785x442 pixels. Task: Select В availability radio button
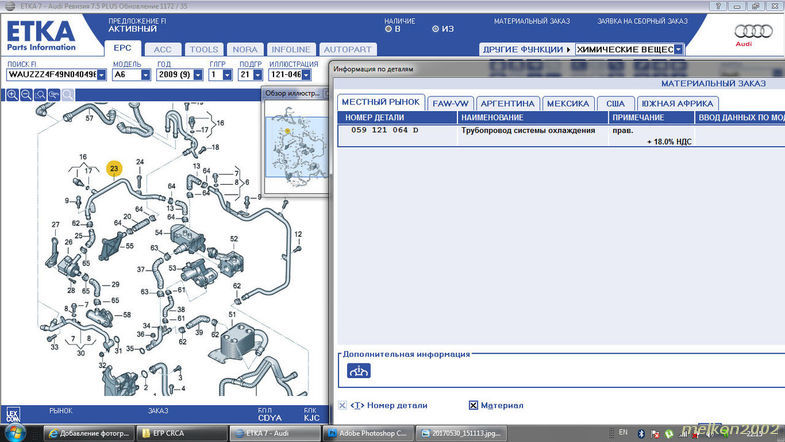[388, 29]
